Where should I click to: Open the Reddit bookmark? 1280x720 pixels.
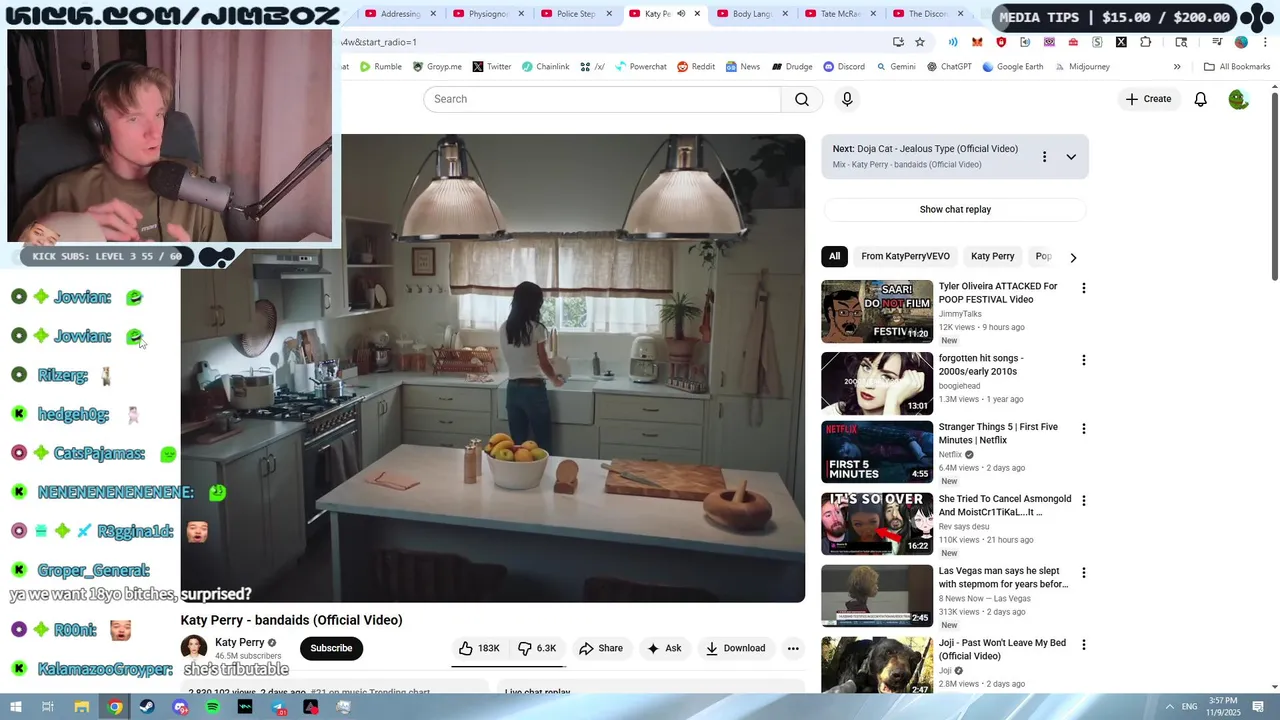(696, 67)
